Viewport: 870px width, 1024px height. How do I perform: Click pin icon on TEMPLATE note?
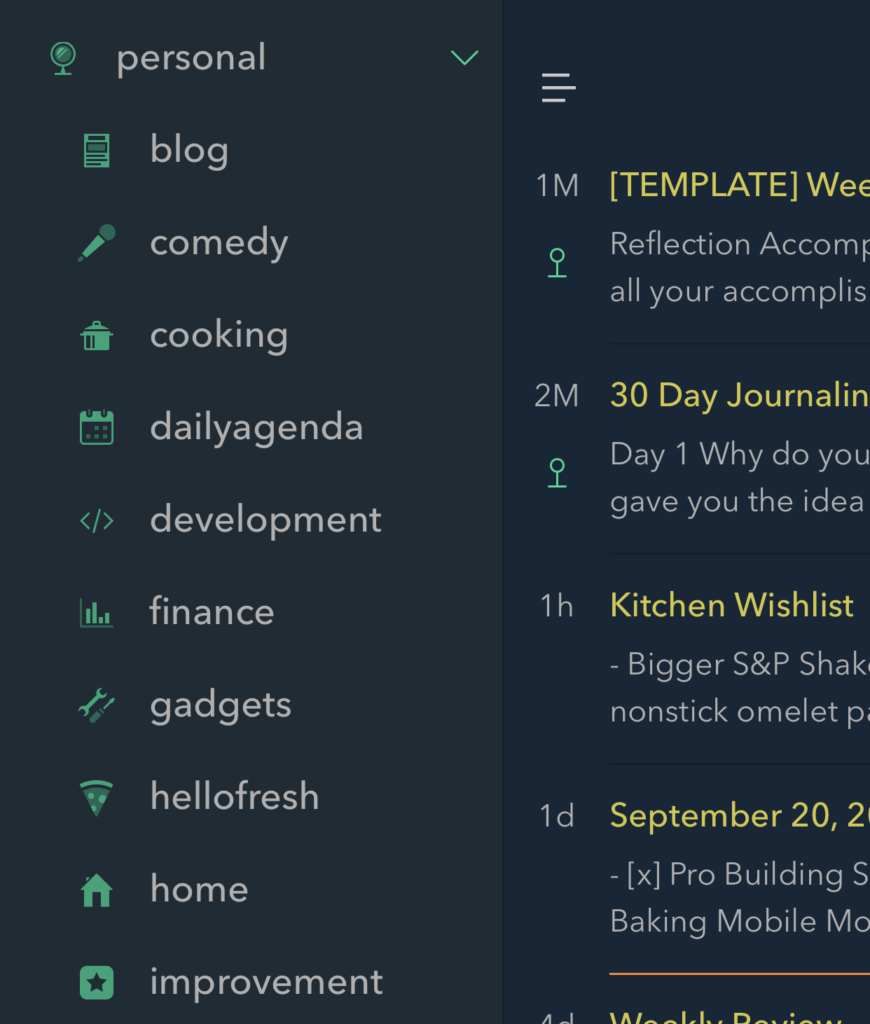(x=557, y=263)
